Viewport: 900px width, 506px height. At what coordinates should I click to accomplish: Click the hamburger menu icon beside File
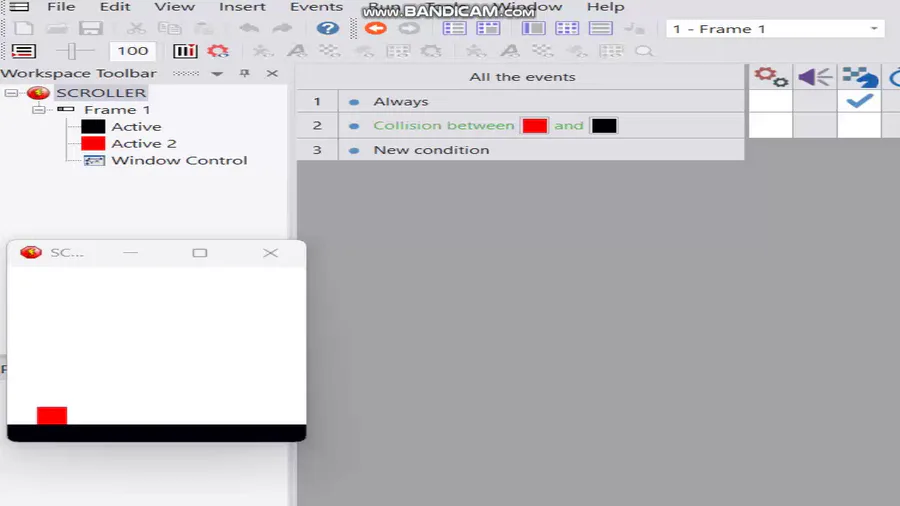tap(19, 7)
